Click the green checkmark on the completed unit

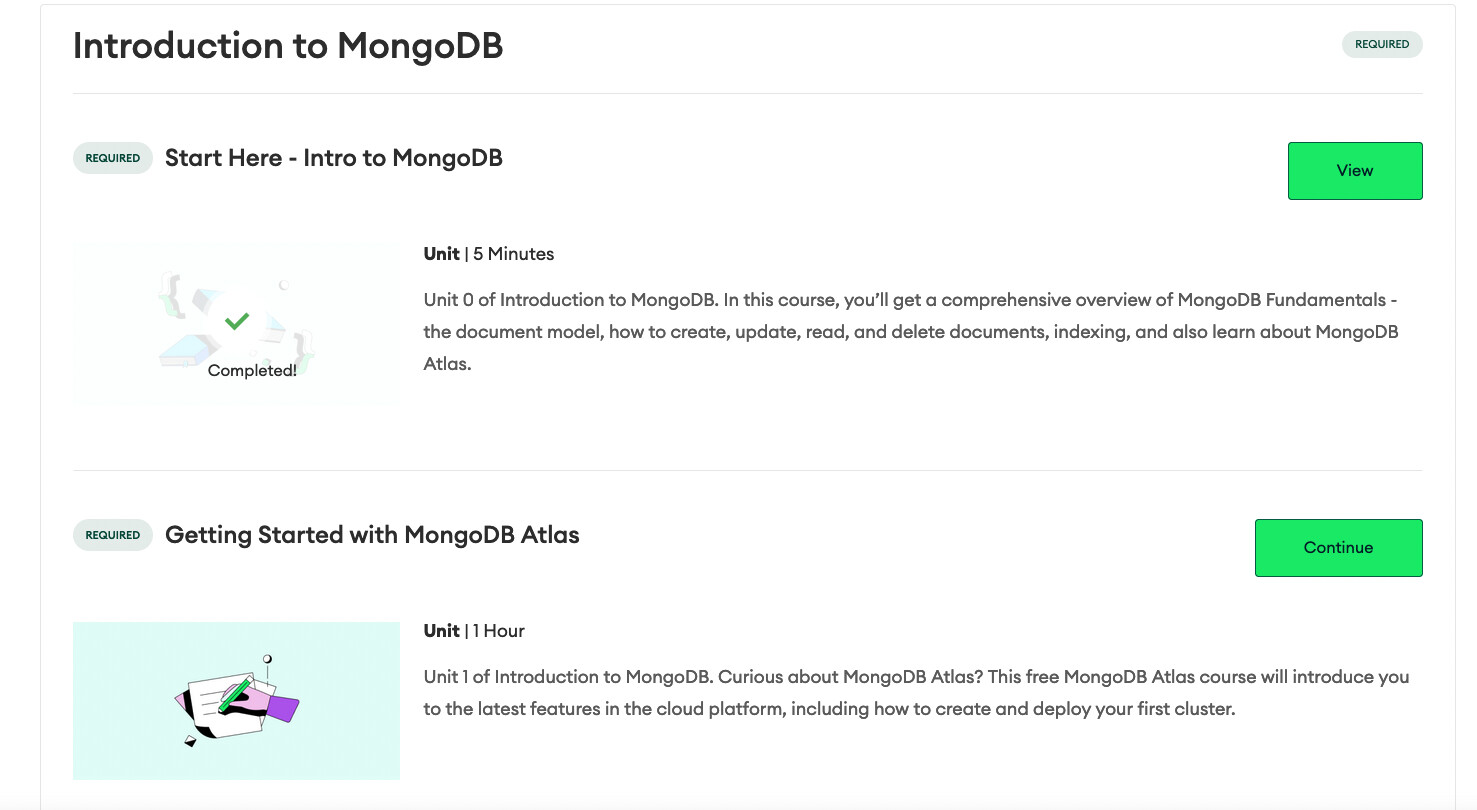pyautogui.click(x=237, y=321)
